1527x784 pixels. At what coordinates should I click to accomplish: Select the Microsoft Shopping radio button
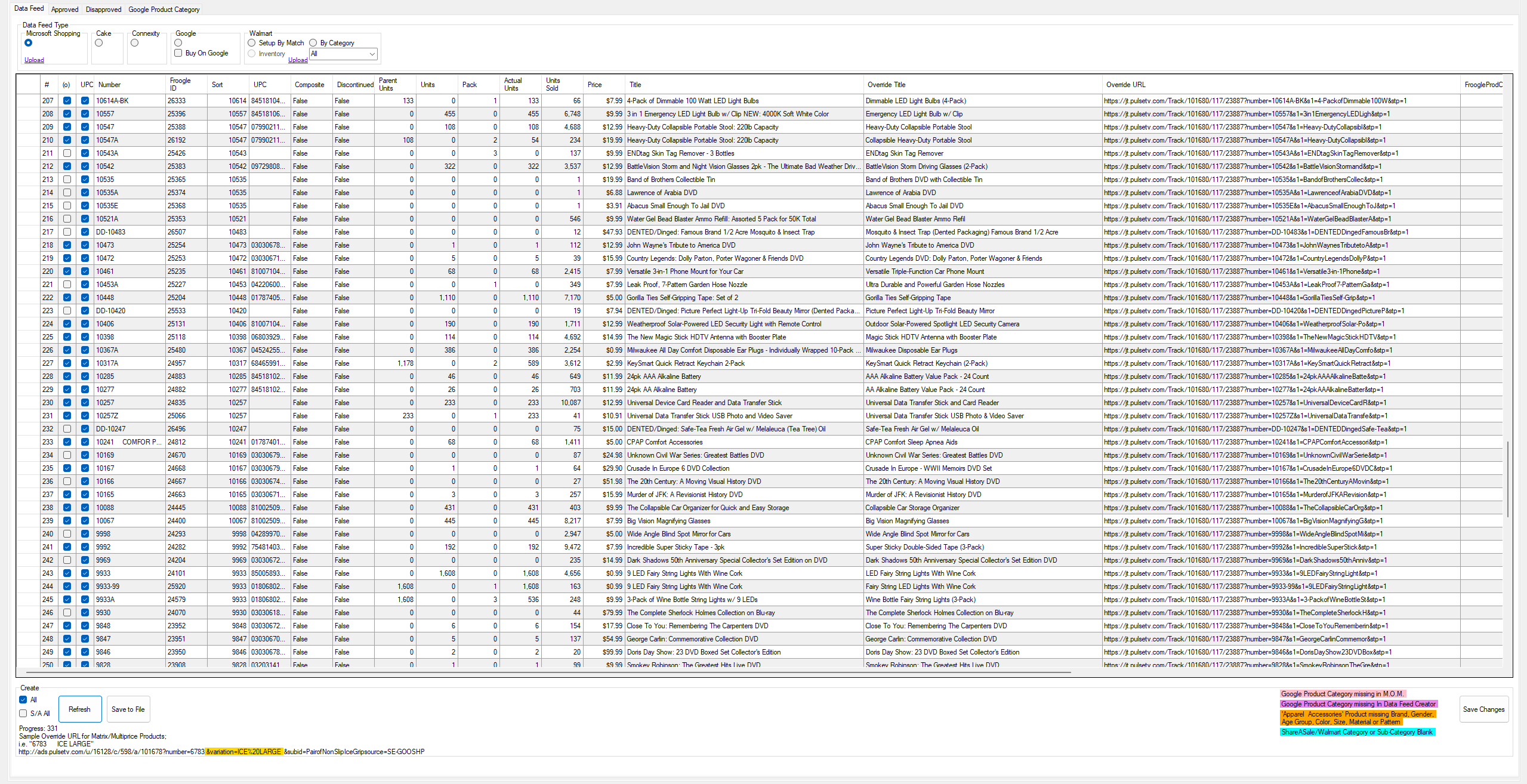28,43
